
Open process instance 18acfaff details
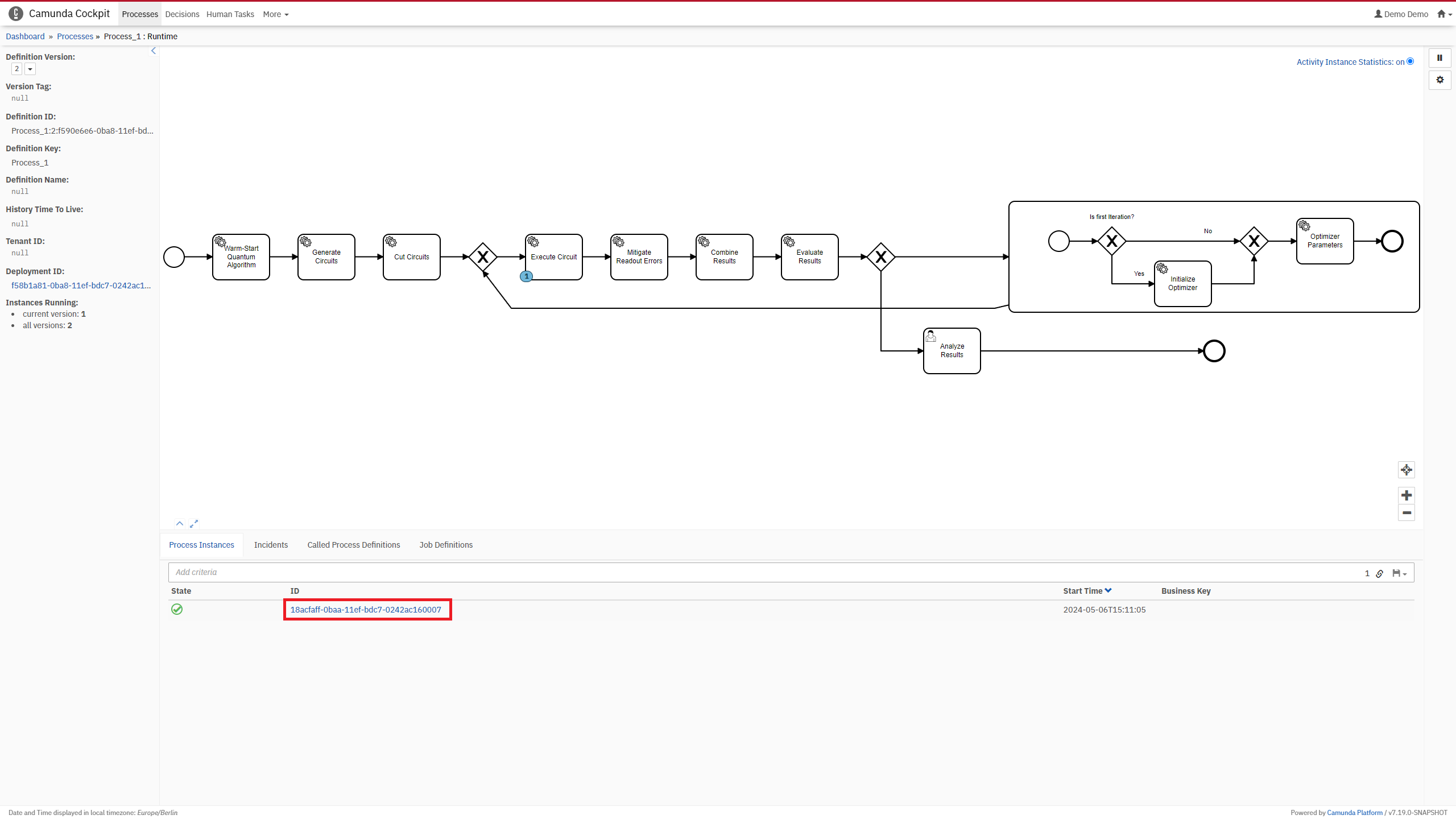[365, 609]
